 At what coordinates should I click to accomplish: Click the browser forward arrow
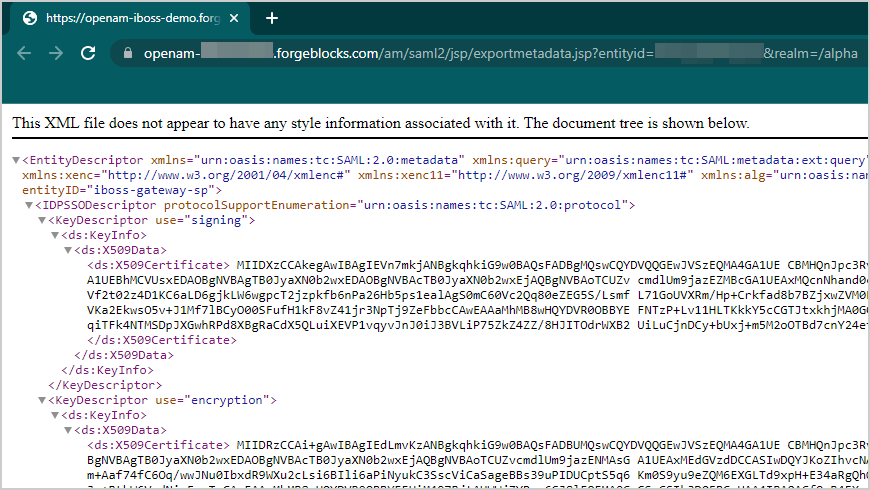[55, 53]
